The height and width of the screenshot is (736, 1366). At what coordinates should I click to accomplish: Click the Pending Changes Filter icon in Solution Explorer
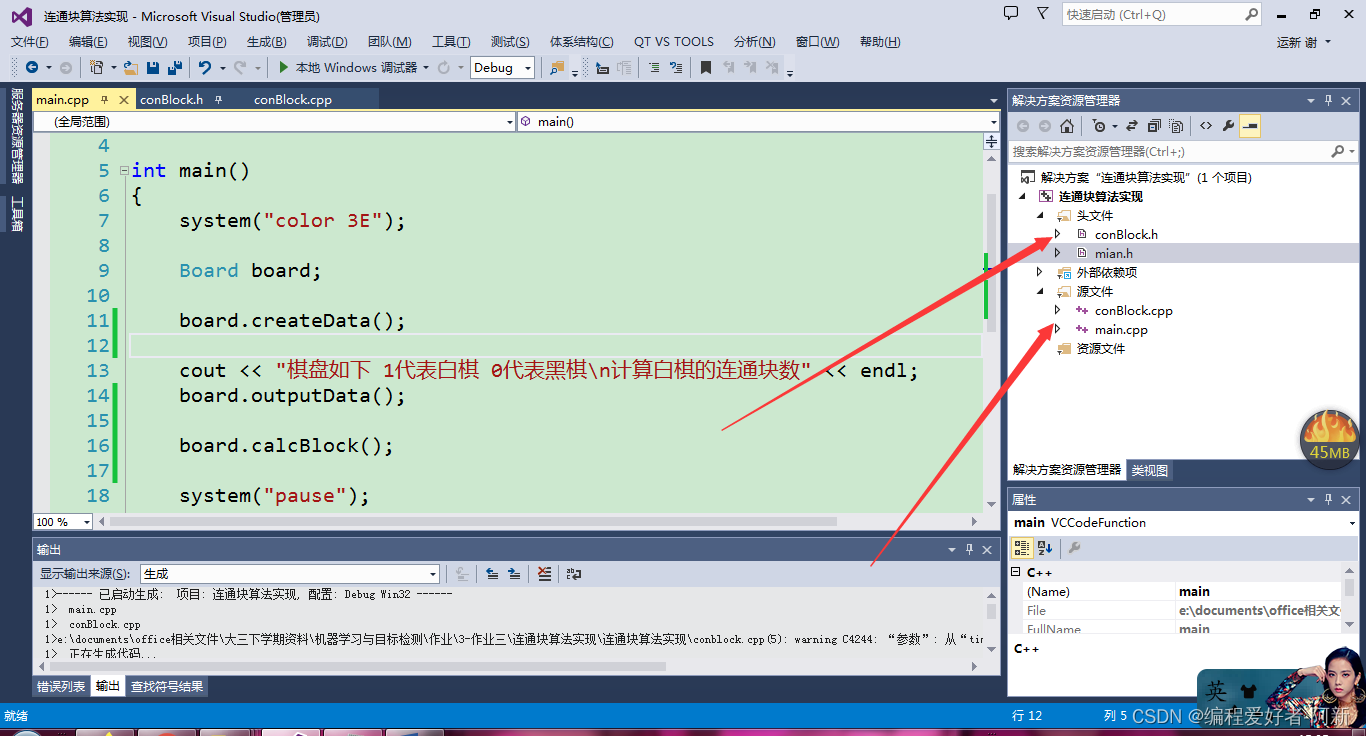(x=1100, y=126)
